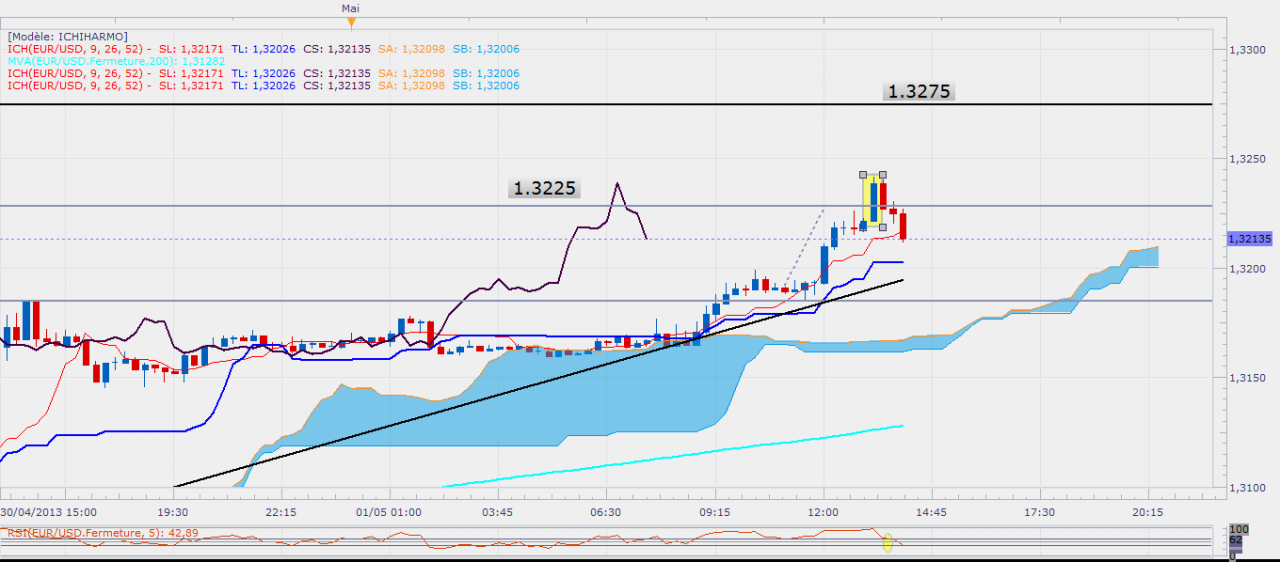1280x562 pixels.
Task: Select the black ascending trend line
Action: pyautogui.click(x=540, y=383)
